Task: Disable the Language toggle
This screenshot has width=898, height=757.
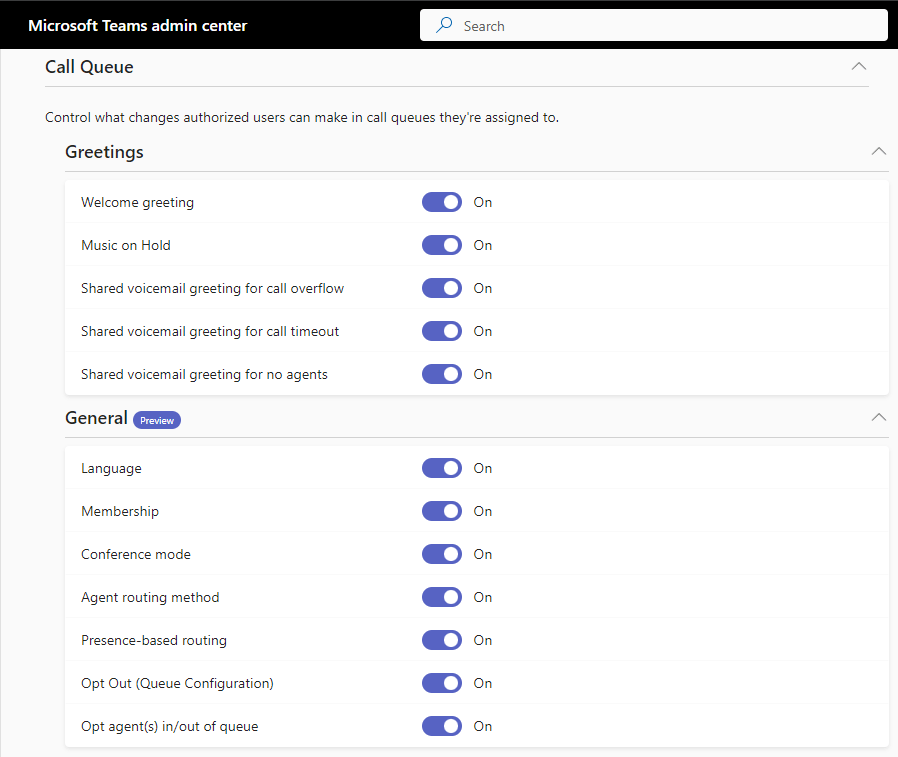Action: tap(442, 468)
